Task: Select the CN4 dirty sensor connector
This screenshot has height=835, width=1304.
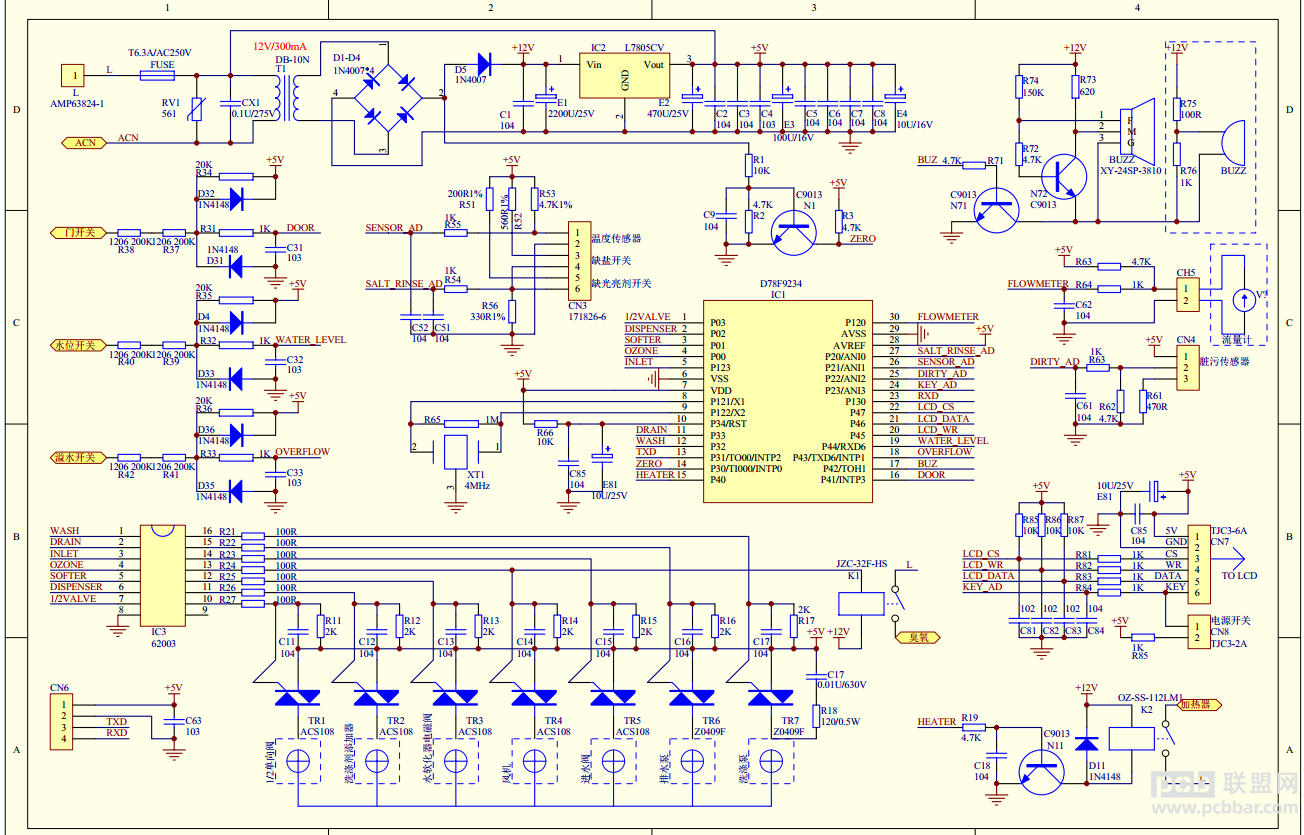Action: coord(1187,367)
